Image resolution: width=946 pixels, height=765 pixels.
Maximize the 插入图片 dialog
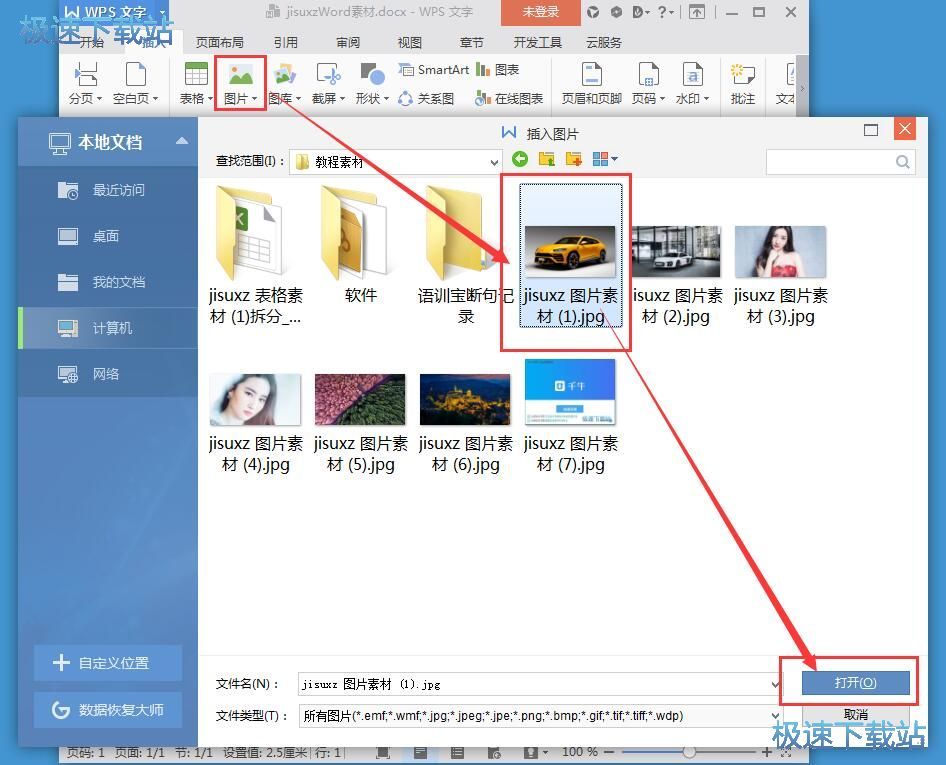(871, 130)
